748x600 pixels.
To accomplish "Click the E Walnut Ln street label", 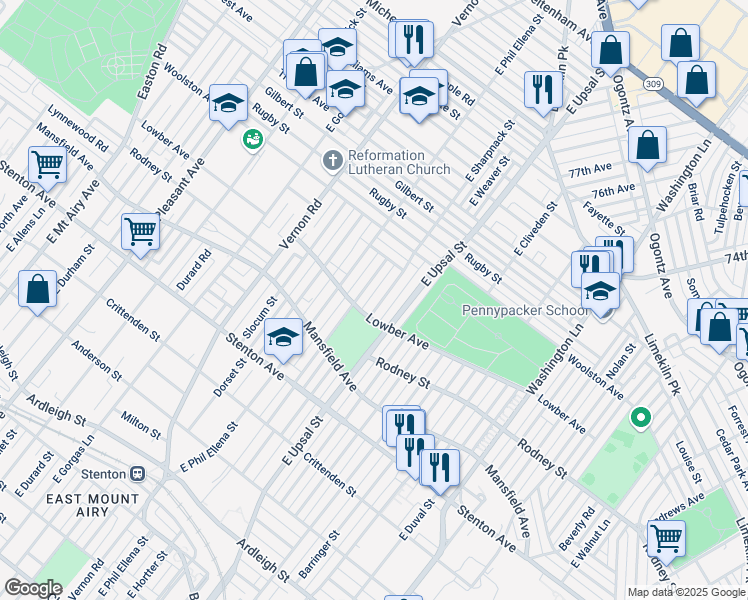I will coord(591,544).
